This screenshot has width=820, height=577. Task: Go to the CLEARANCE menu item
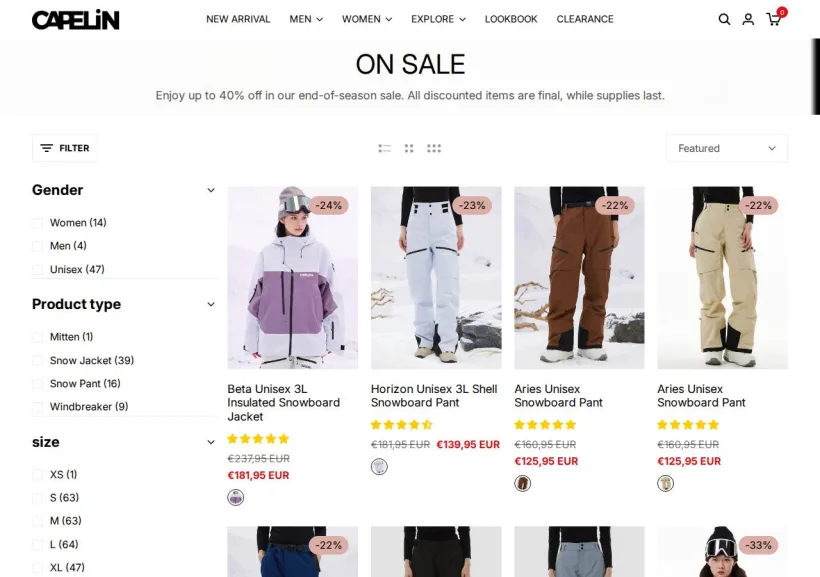click(585, 19)
